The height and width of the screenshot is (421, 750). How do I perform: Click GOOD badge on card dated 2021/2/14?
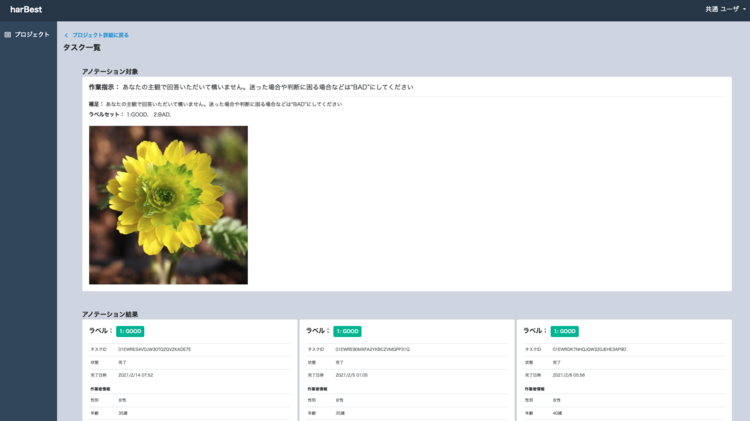pos(130,331)
